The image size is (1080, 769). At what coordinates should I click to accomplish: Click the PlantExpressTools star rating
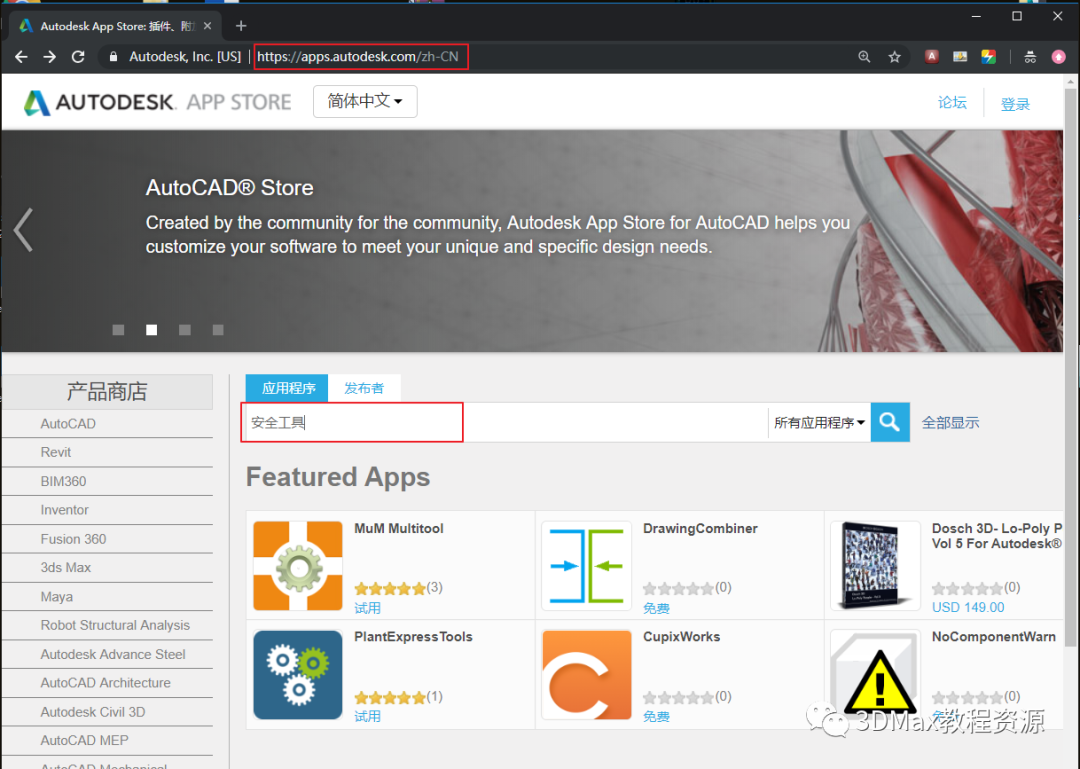391,697
